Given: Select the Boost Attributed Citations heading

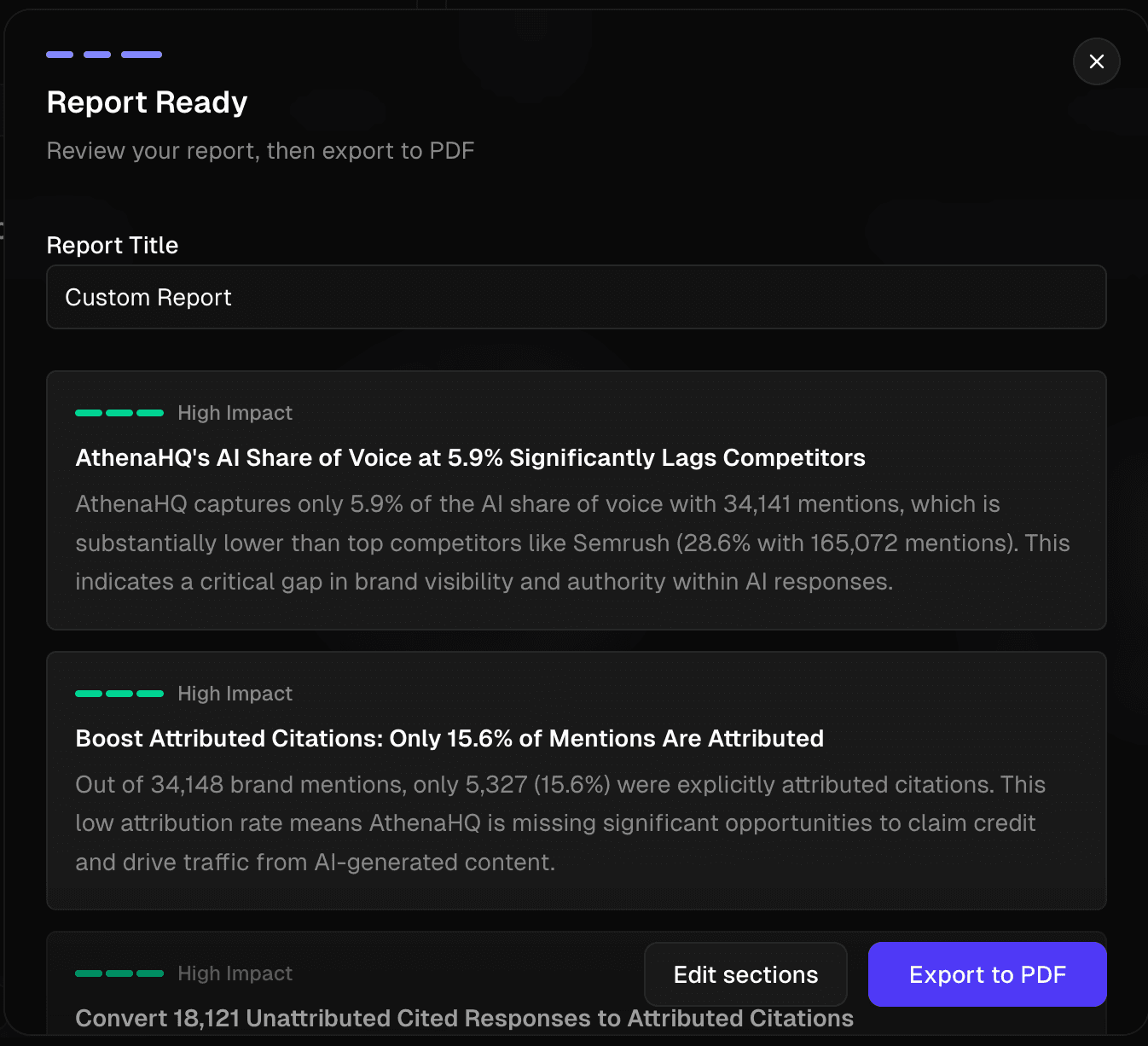Looking at the screenshot, I should (449, 739).
